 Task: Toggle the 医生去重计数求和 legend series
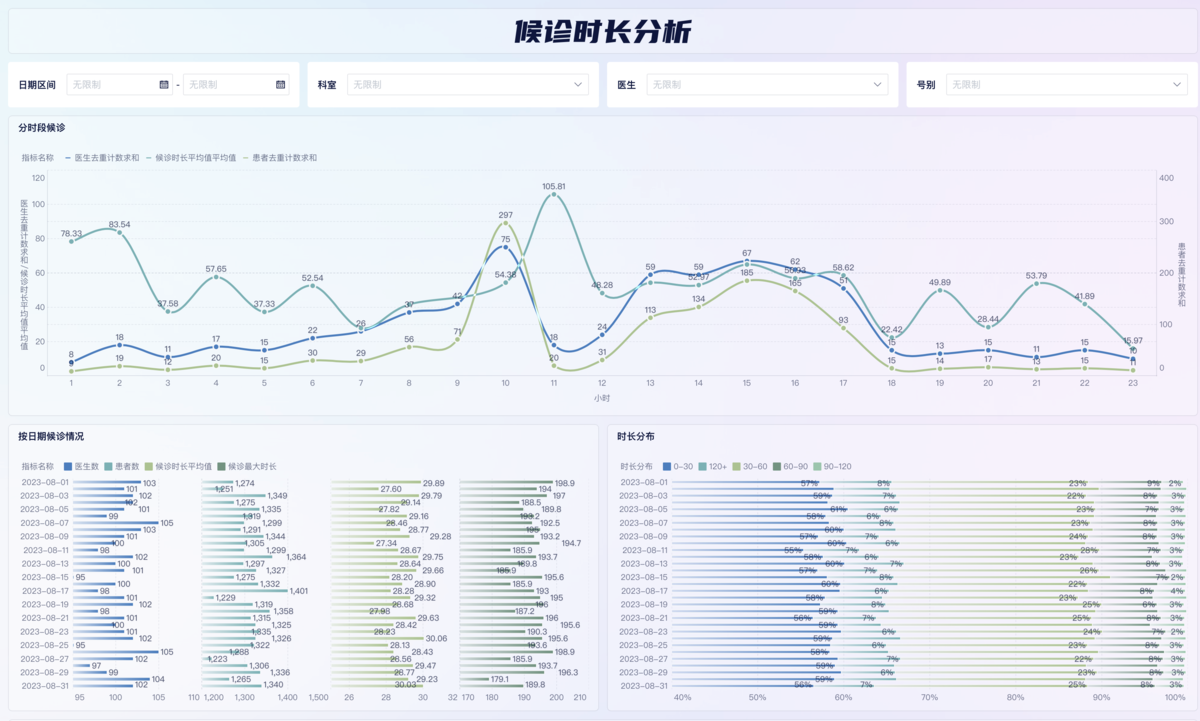(x=102, y=158)
